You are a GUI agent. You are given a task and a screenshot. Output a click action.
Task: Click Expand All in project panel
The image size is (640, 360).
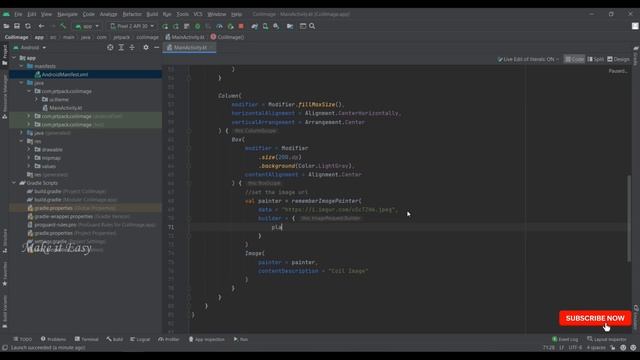pos(121,47)
